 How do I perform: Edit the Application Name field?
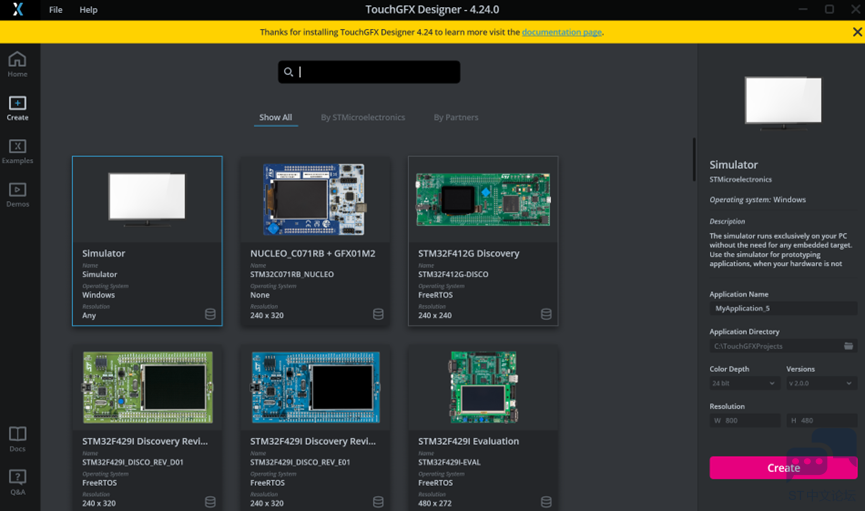pyautogui.click(x=783, y=308)
